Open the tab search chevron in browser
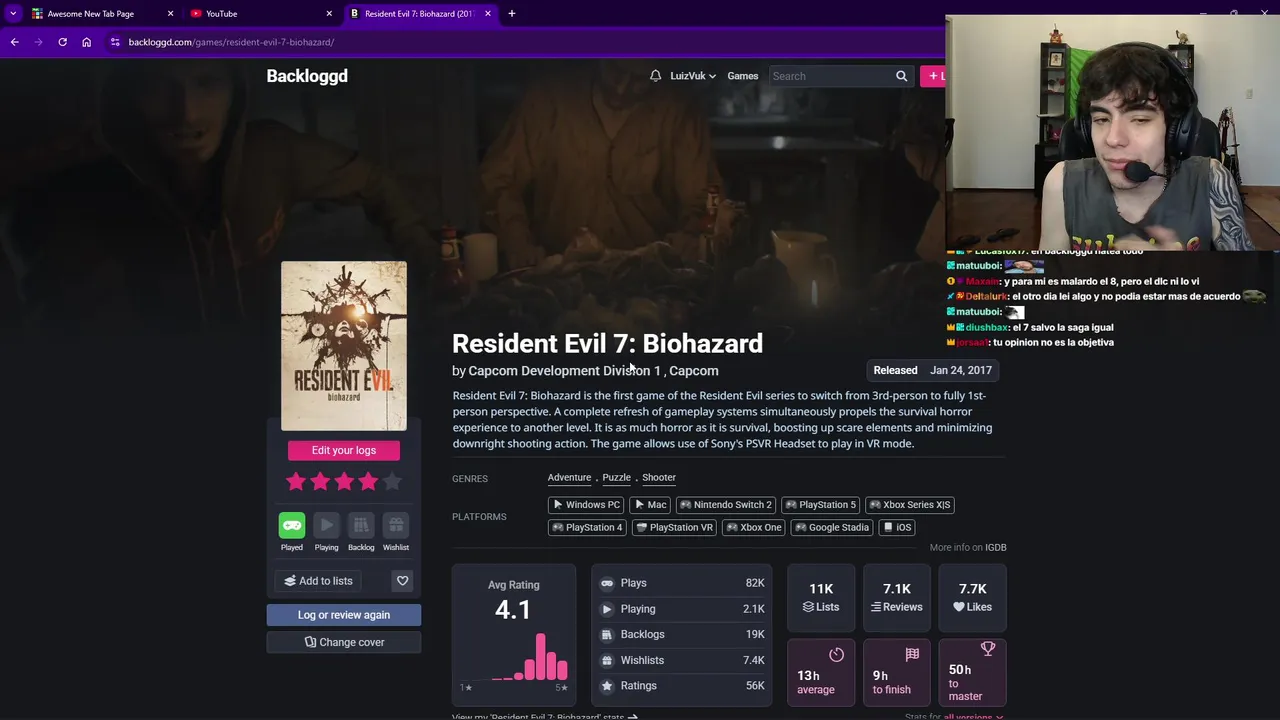 [13, 14]
